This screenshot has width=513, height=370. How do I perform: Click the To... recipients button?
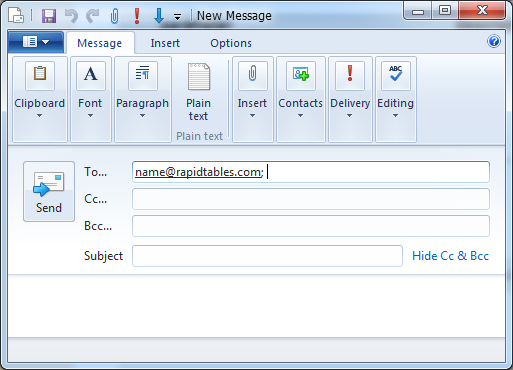[x=96, y=172]
